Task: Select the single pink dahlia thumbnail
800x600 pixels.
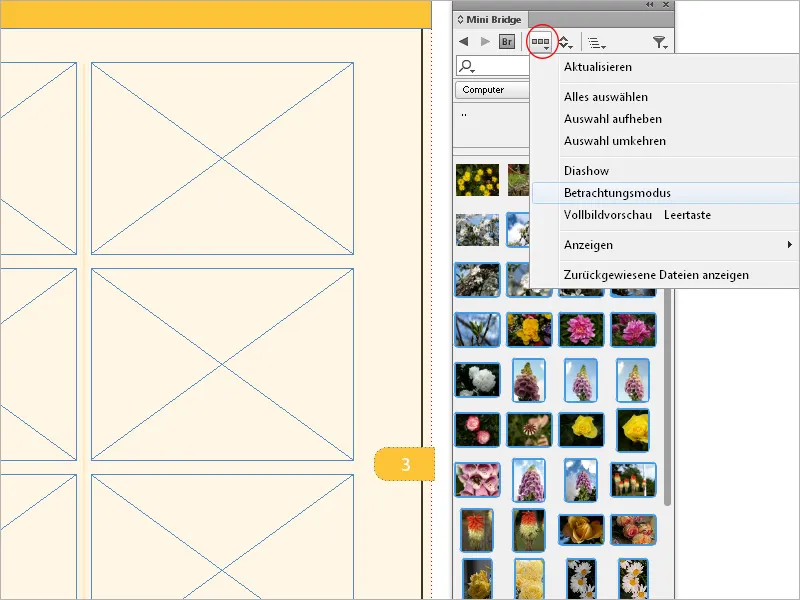Action: click(581, 330)
